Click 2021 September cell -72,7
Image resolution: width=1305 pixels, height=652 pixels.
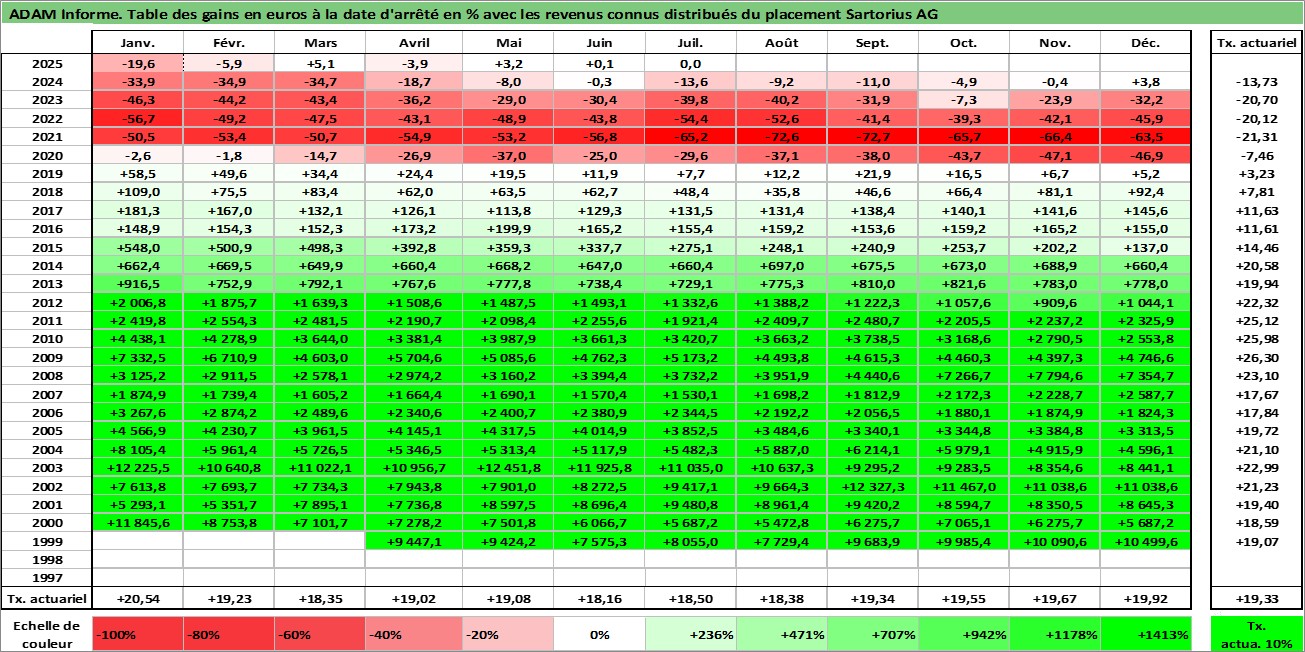point(872,136)
